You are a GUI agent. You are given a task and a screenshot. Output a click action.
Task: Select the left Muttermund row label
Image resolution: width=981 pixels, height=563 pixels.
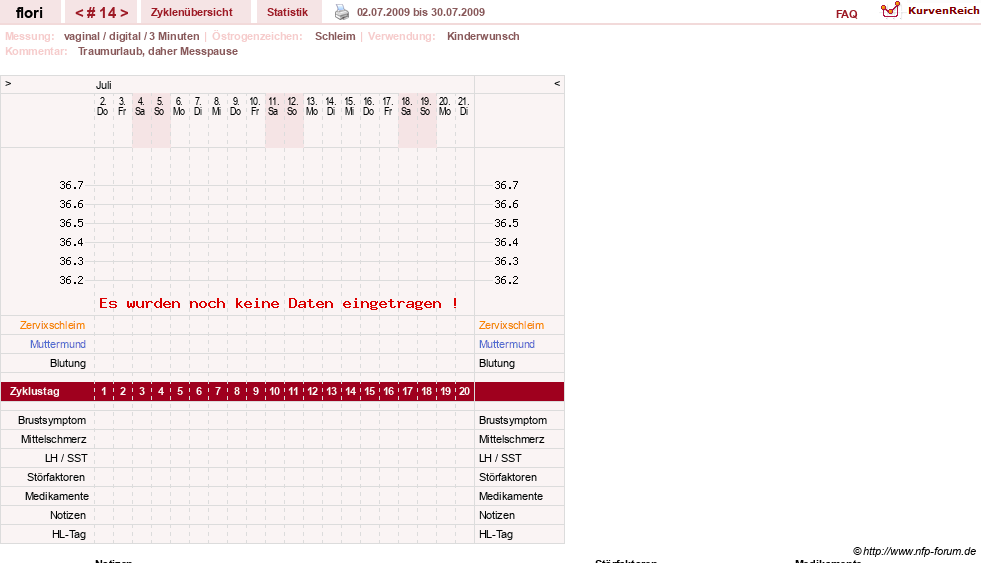click(x=58, y=344)
